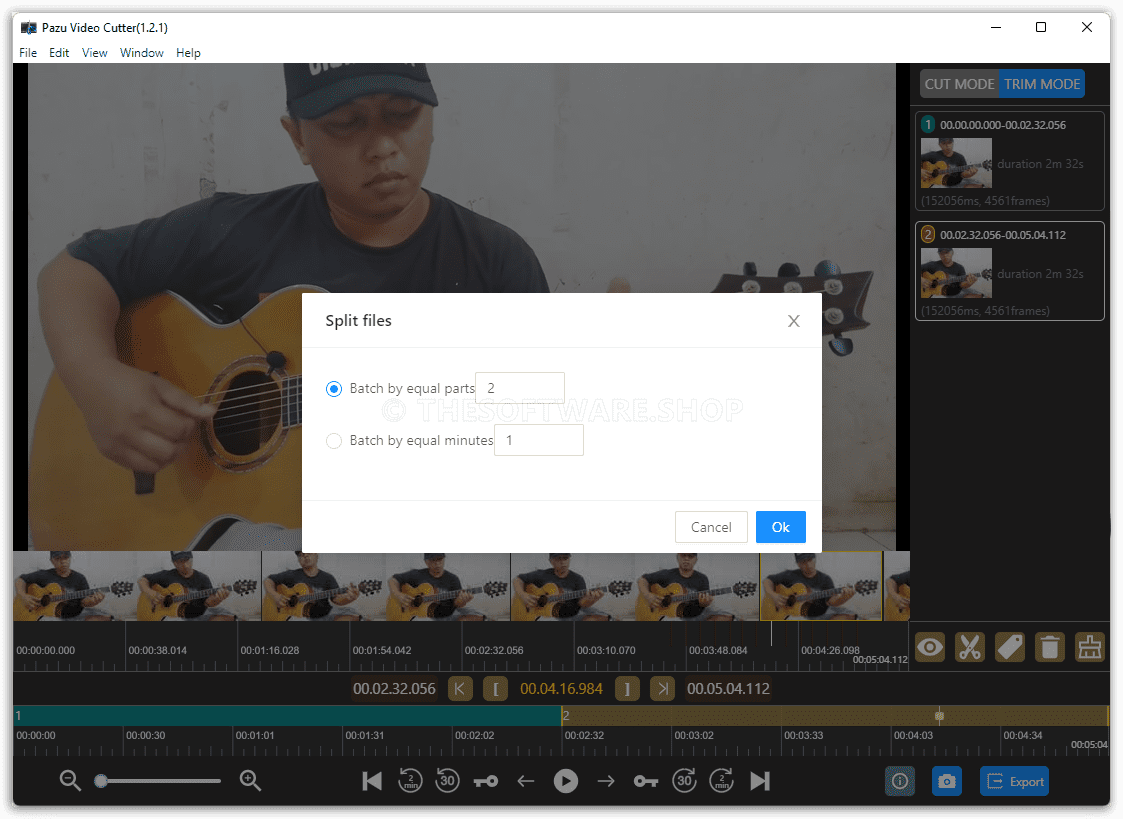Click the tag label icon
The image size is (1123, 819).
(x=1010, y=648)
